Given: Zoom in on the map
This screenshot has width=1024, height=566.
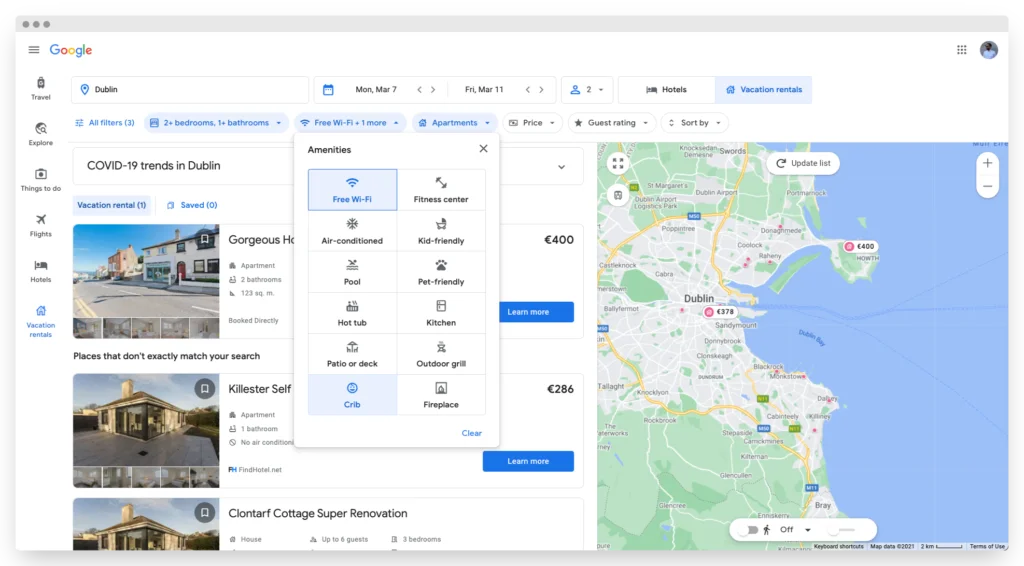Looking at the screenshot, I should point(987,163).
